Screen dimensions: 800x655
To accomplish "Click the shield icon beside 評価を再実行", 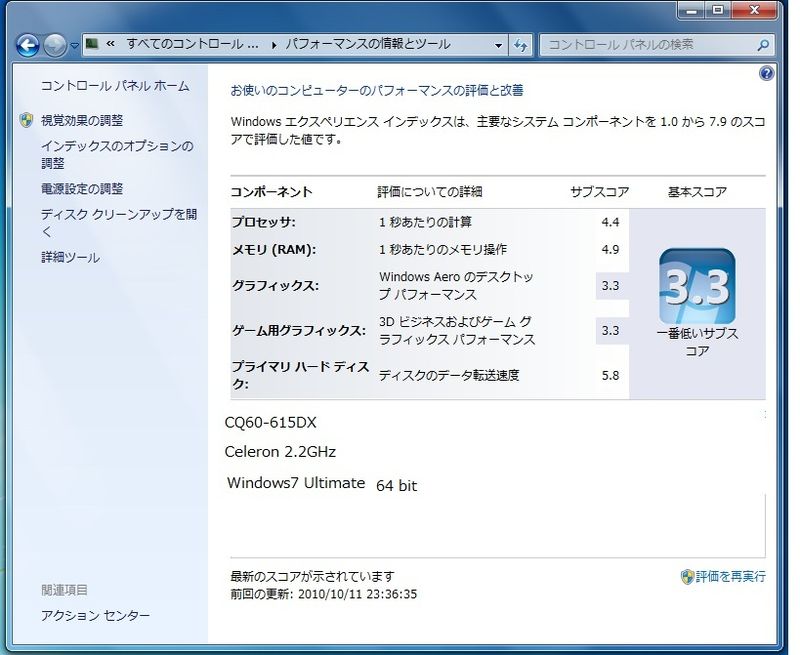I will click(x=687, y=577).
